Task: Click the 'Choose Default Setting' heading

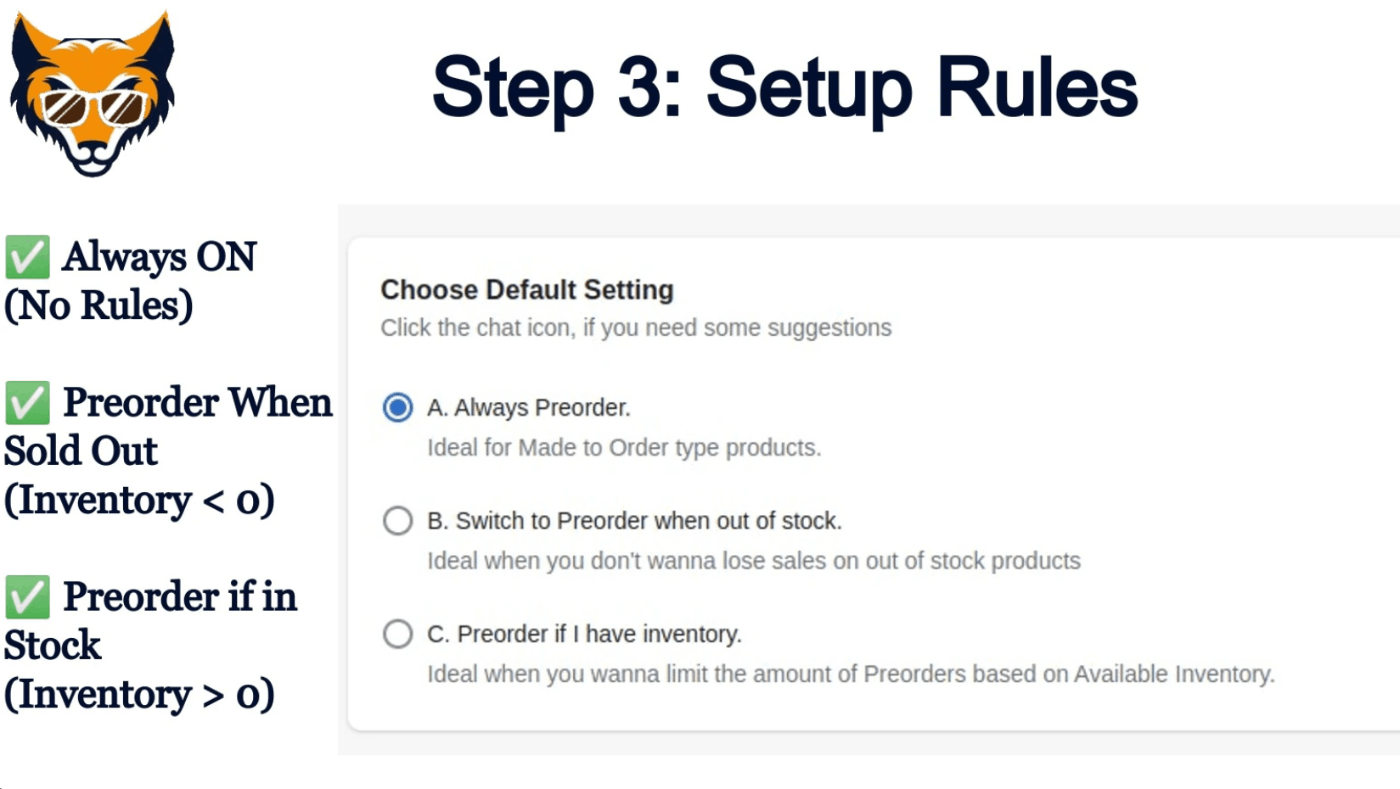Action: 527,290
